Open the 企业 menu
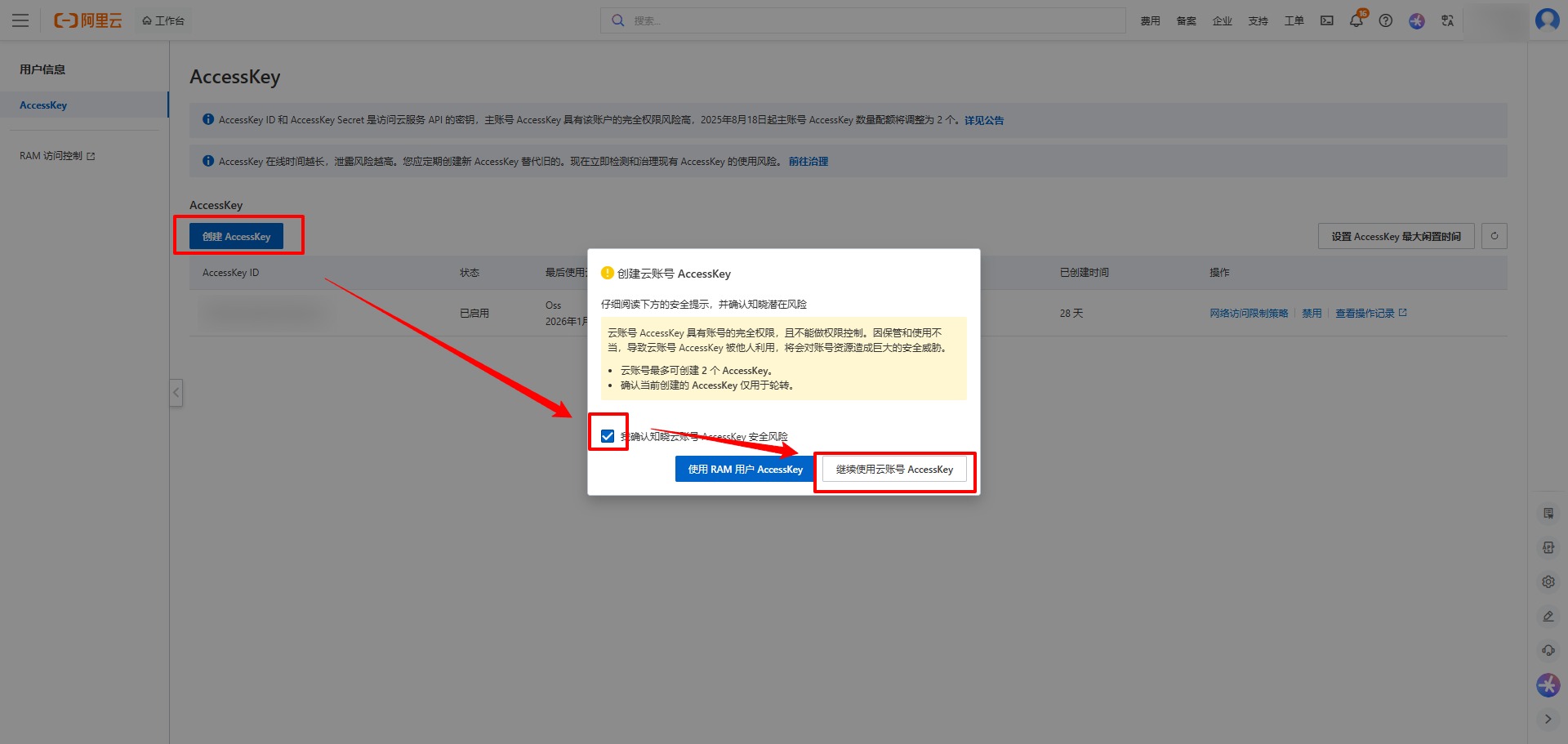This screenshot has width=1568, height=744. (x=1222, y=21)
